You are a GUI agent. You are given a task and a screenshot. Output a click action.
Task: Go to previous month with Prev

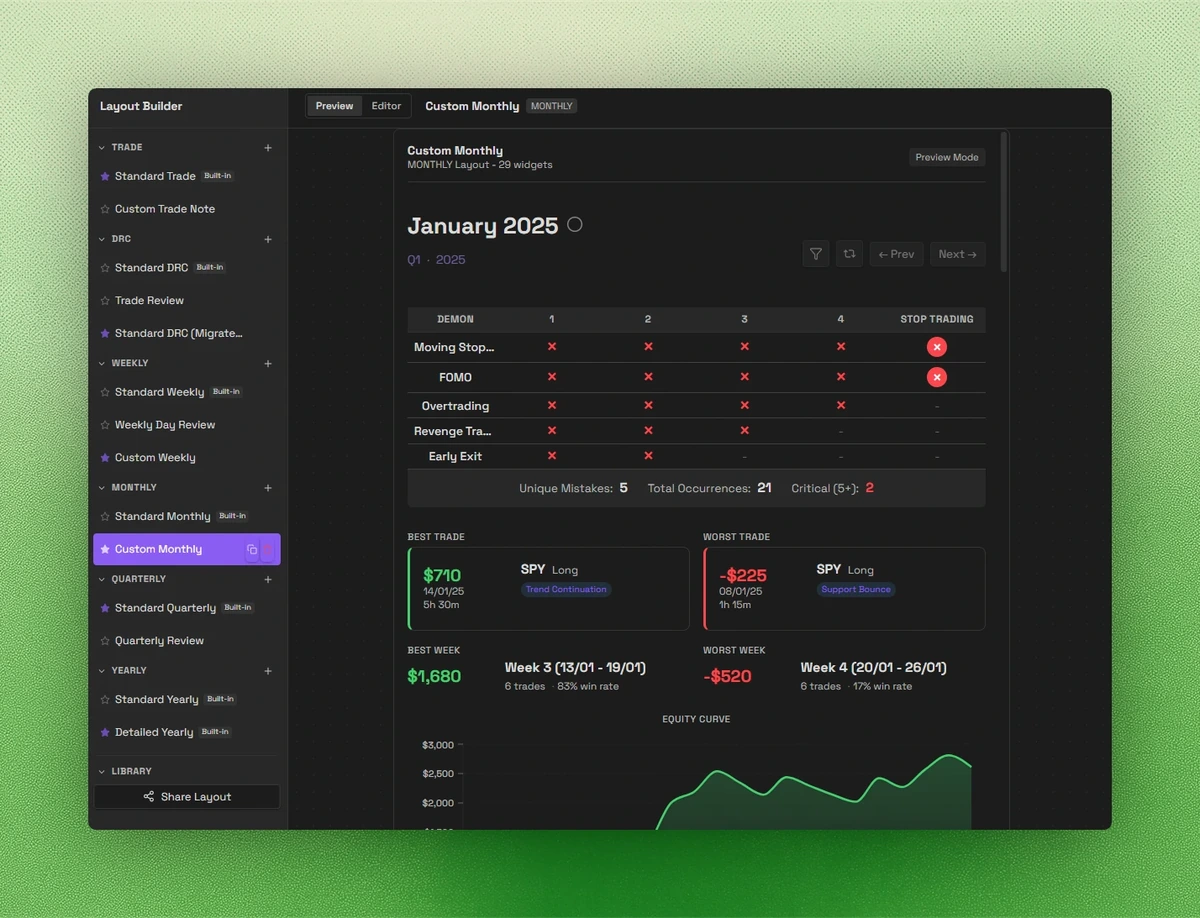pyautogui.click(x=896, y=254)
